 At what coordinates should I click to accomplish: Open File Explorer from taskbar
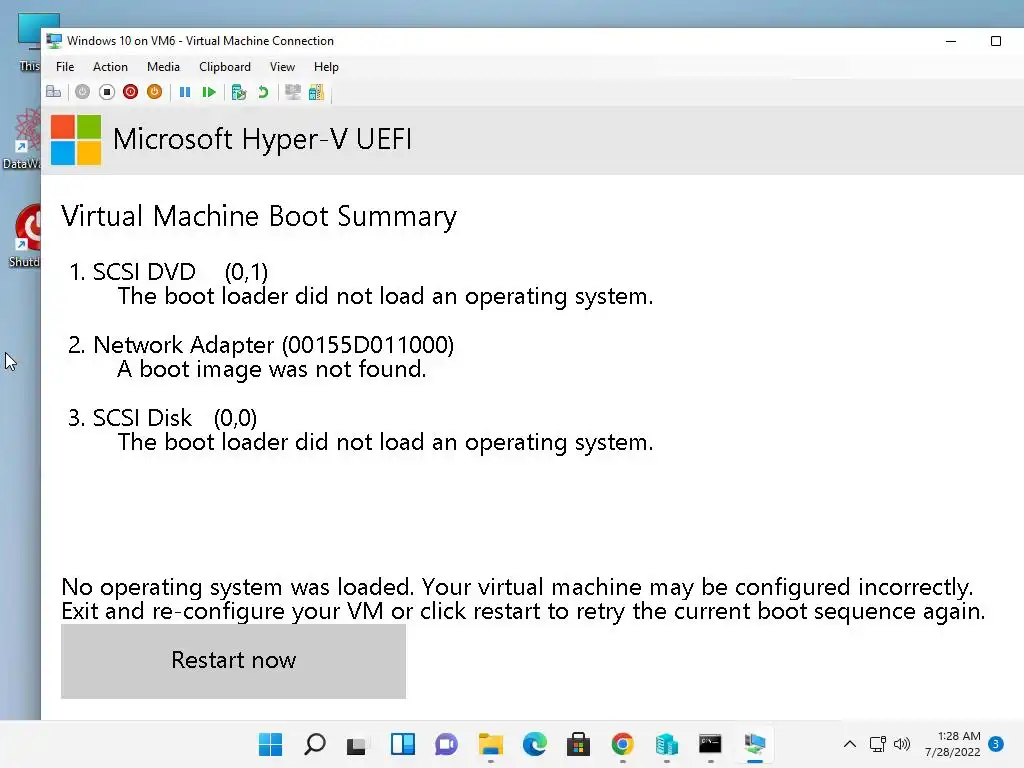pyautogui.click(x=490, y=744)
